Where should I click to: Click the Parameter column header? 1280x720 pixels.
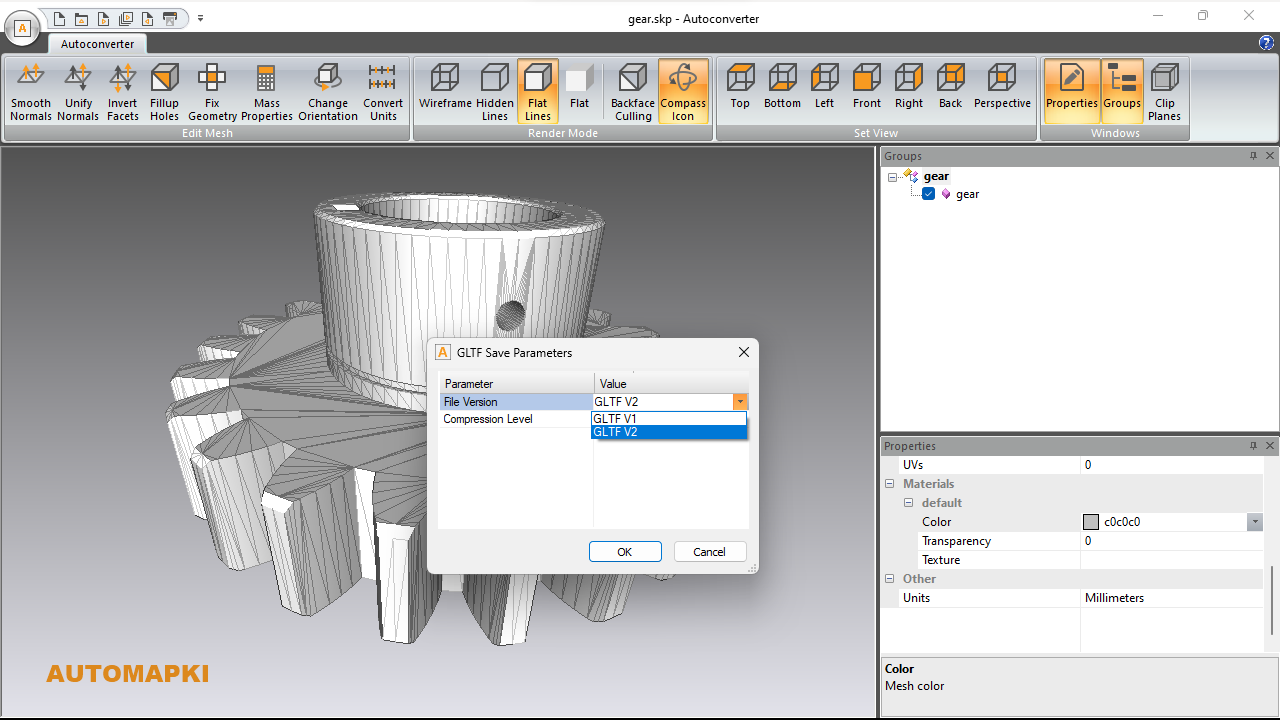516,384
